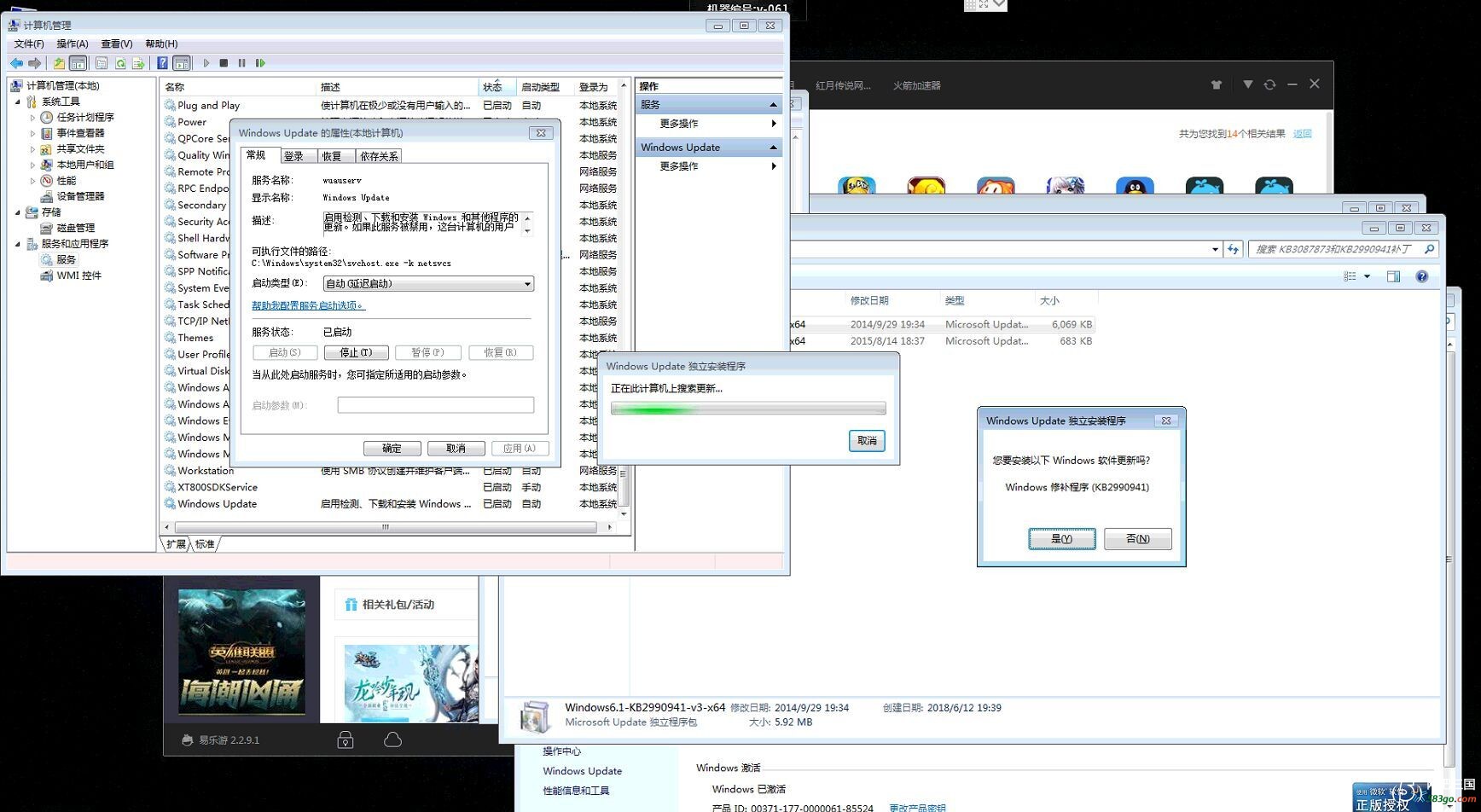Click the Export list toolbar icon

pyautogui.click(x=138, y=63)
